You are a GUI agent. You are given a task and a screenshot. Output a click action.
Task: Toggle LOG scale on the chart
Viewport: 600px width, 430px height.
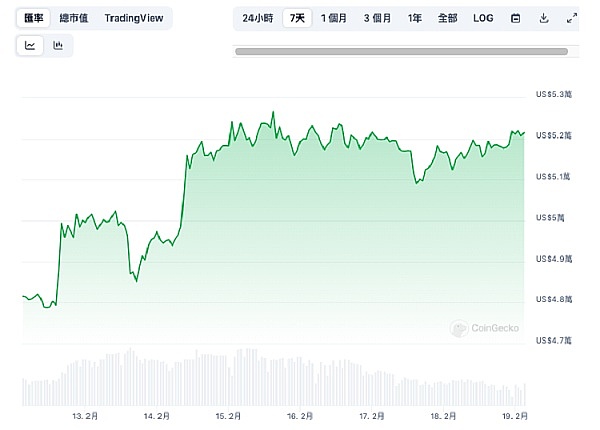click(483, 18)
